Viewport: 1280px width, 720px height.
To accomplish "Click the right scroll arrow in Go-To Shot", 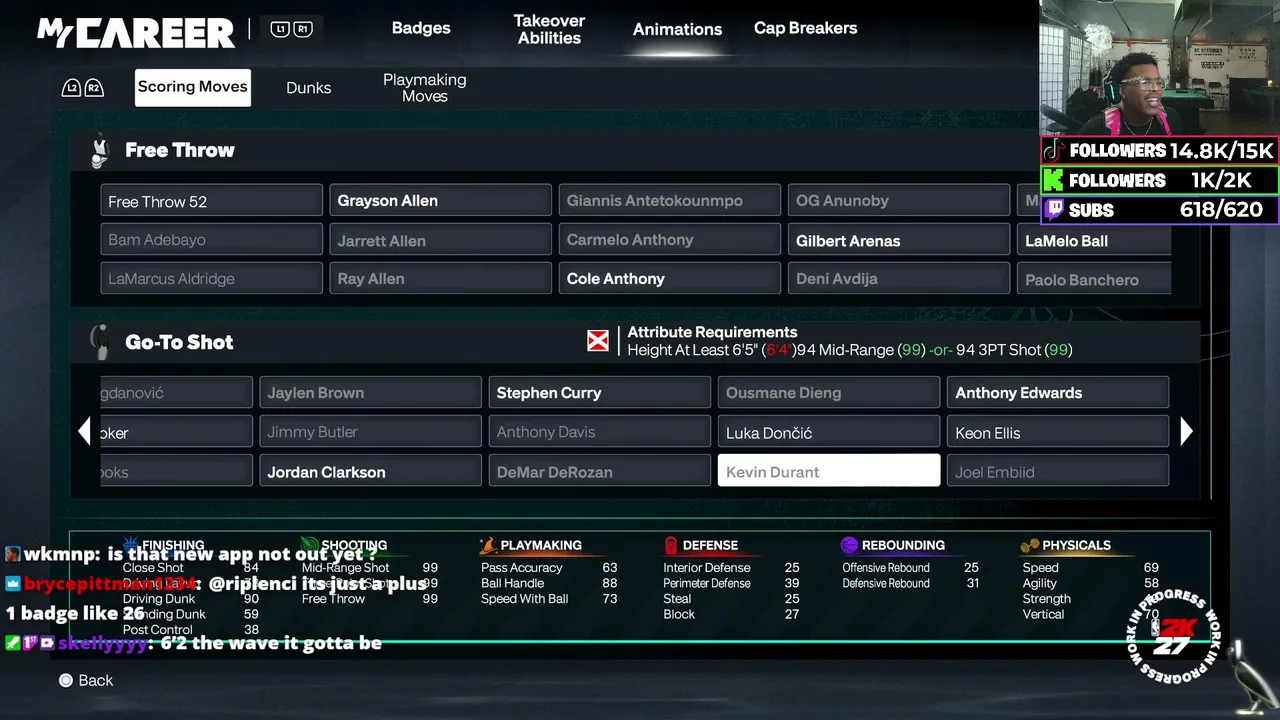I will click(1186, 432).
